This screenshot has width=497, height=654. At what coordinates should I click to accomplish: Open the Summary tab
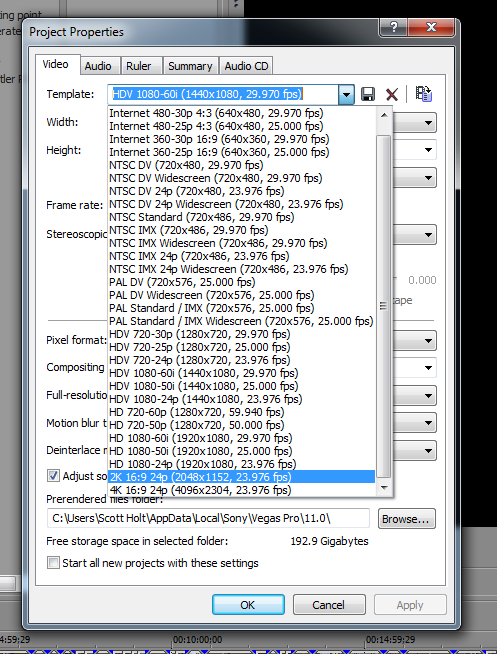tap(190, 66)
